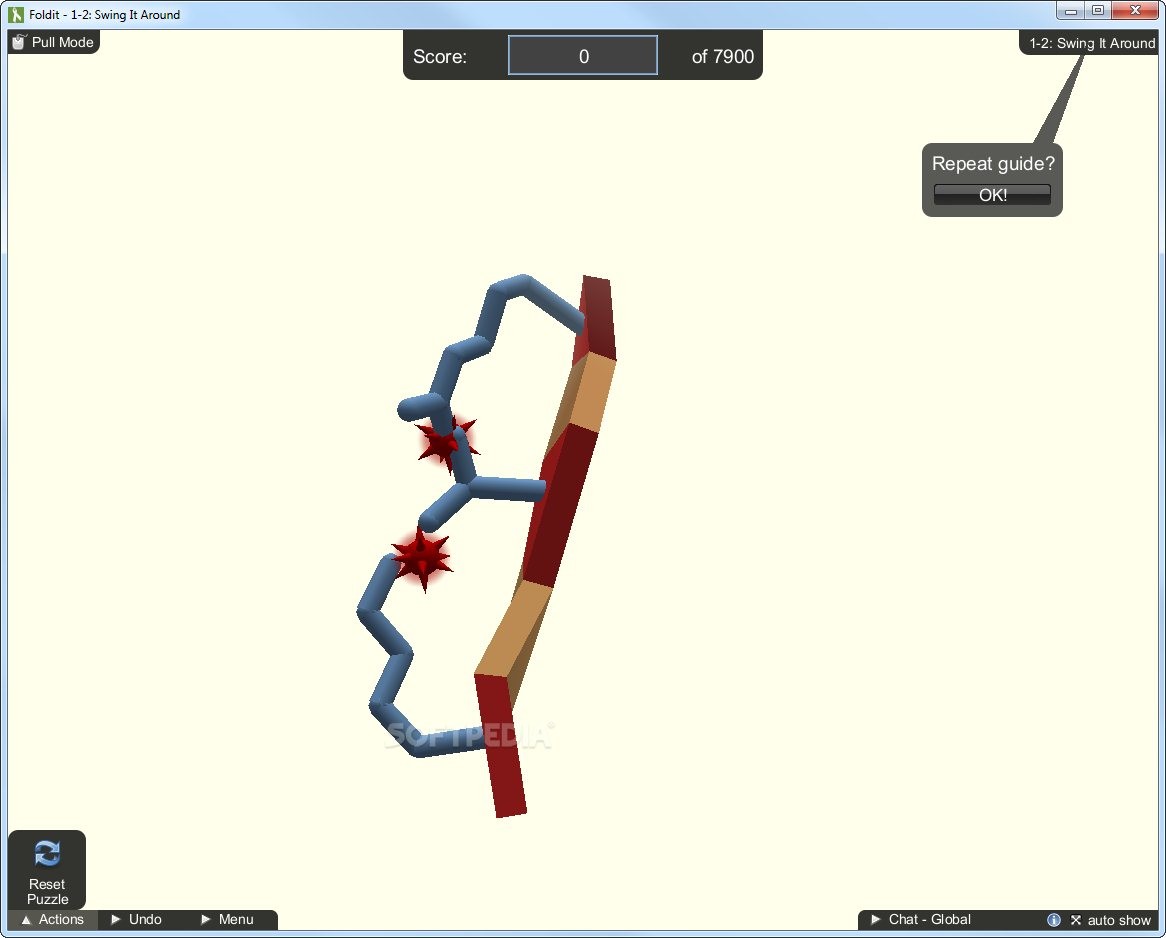Expand the Undo menu

click(x=136, y=919)
